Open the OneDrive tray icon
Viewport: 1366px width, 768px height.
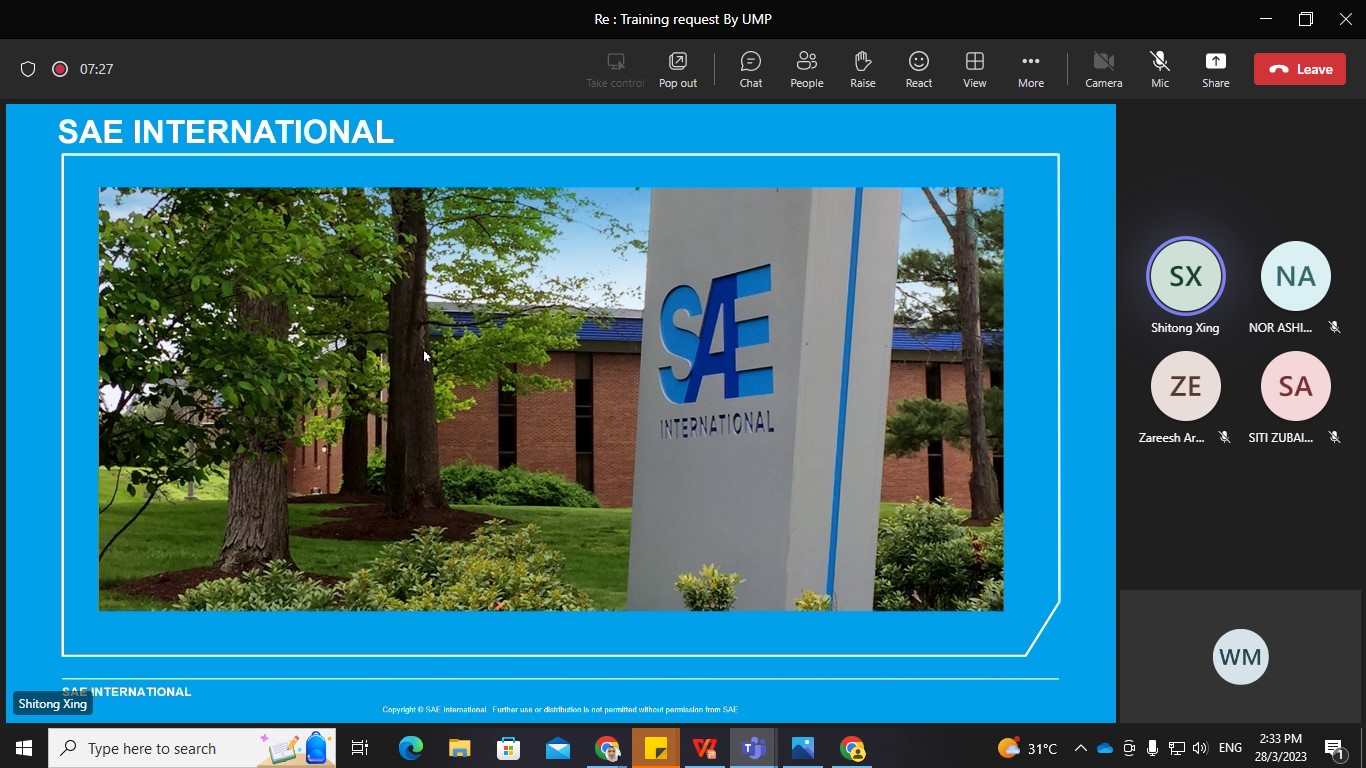(x=1104, y=748)
